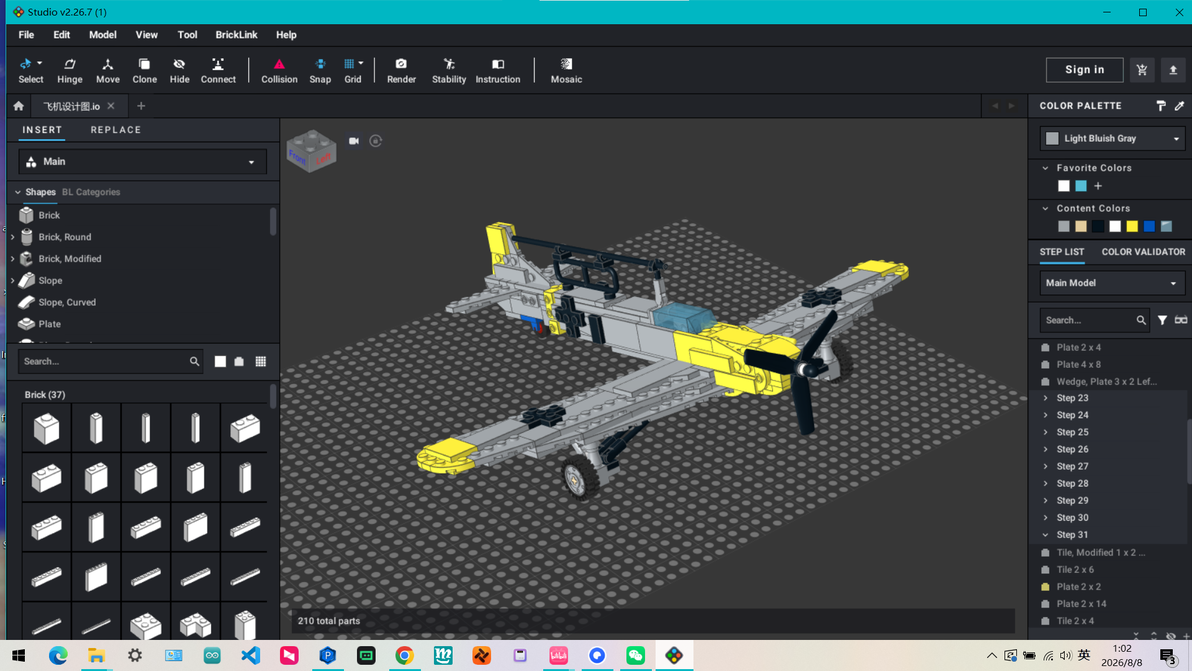
Task: Click the paint bucket icon in Color Palette
Action: 1161,106
